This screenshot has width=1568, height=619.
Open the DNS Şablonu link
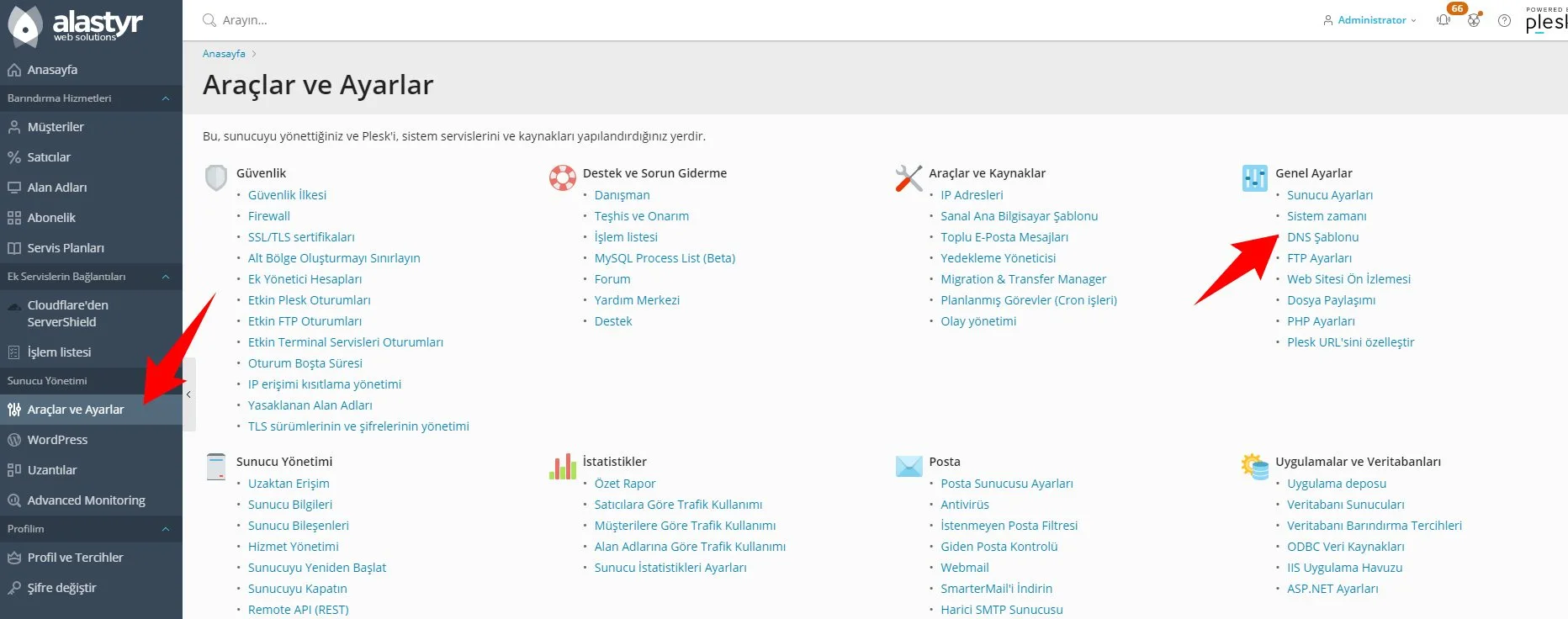coord(1322,237)
